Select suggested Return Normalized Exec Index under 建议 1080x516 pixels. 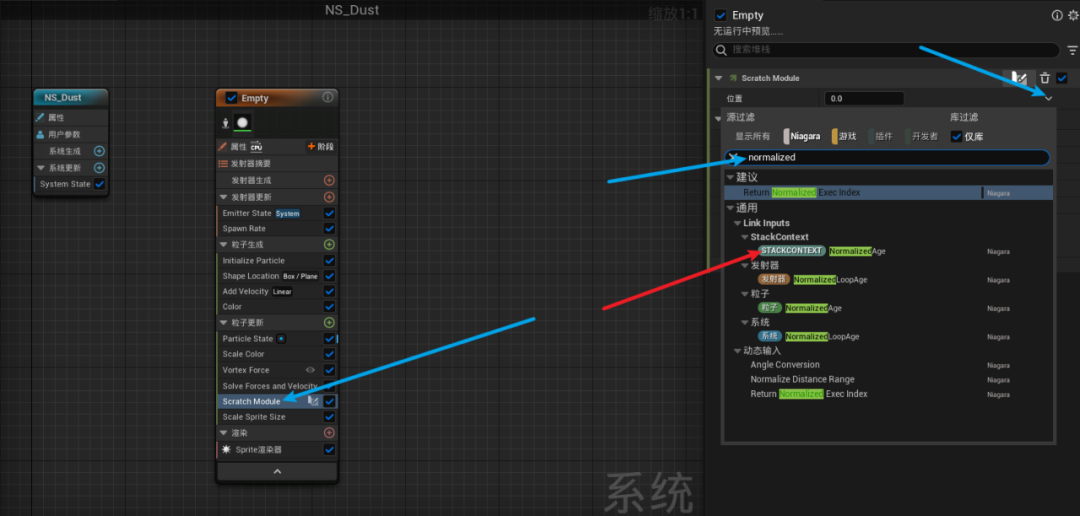(889, 193)
